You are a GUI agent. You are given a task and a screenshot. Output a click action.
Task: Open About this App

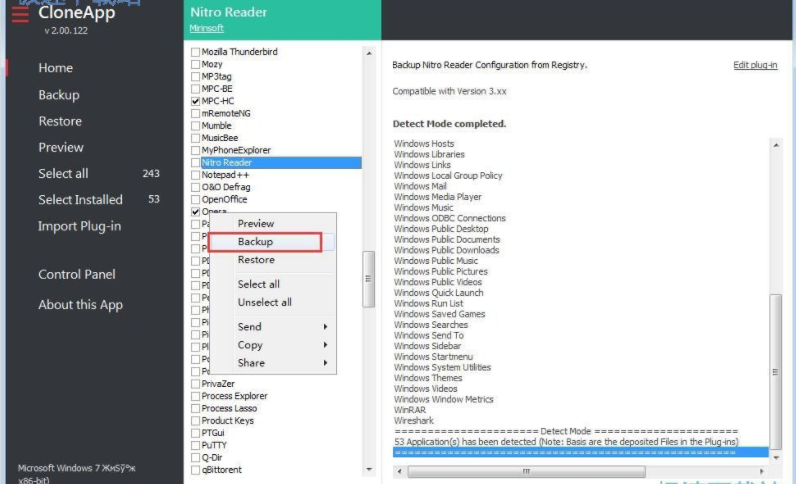pos(80,305)
